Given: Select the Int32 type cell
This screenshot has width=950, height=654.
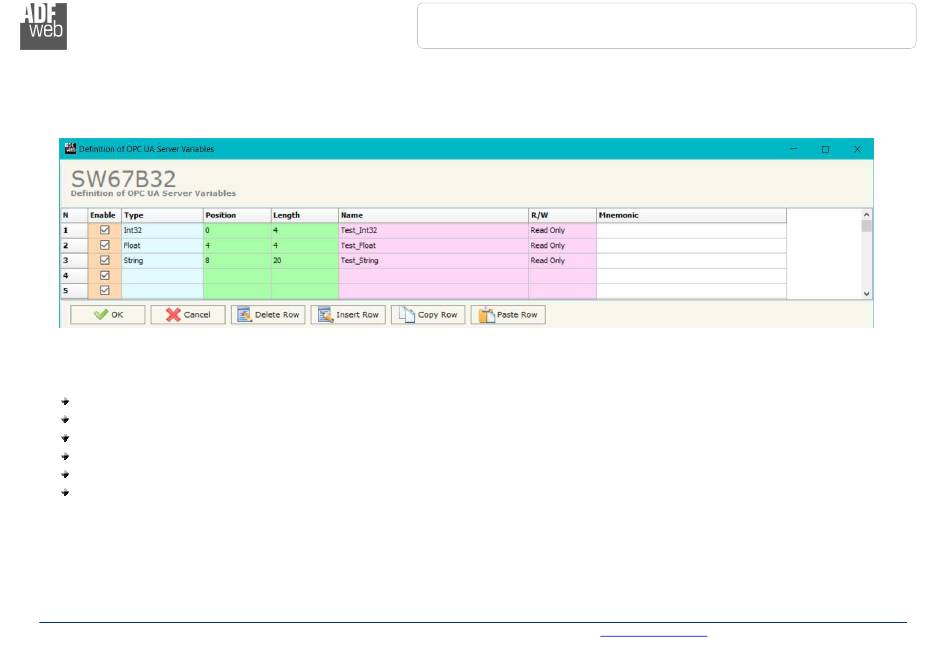Looking at the screenshot, I should click(x=162, y=230).
